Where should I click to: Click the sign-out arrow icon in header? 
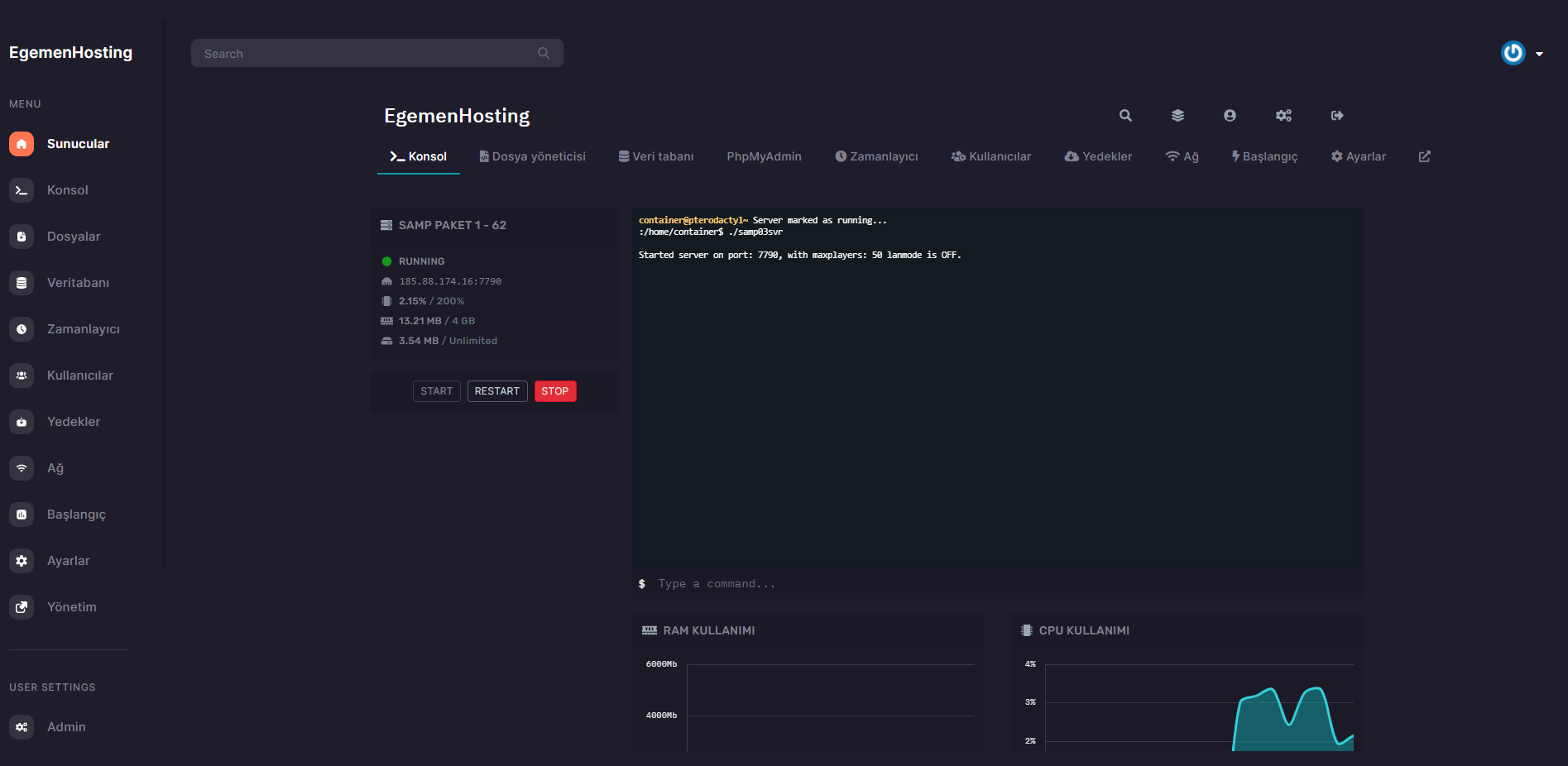(x=1337, y=116)
